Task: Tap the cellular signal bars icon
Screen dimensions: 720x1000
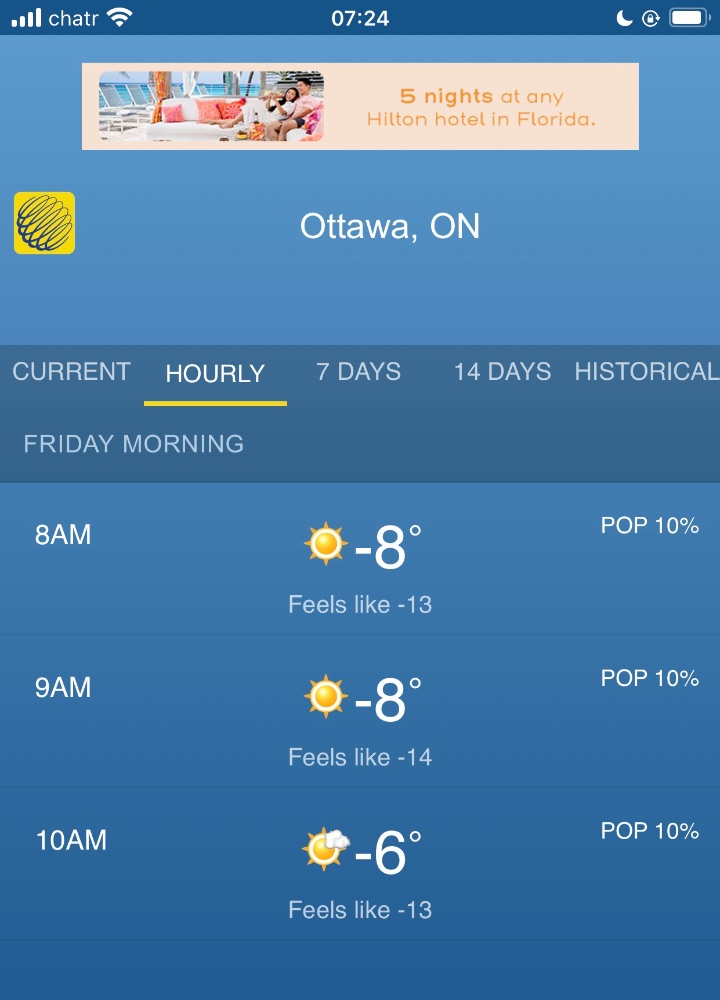Action: tap(26, 18)
